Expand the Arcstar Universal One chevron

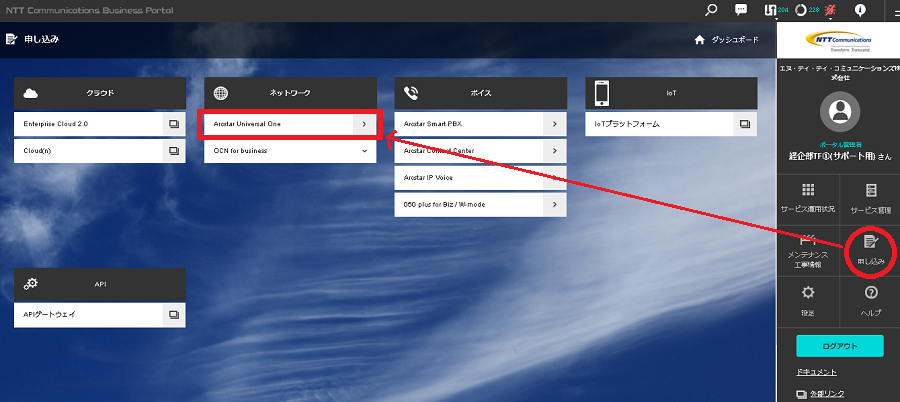click(364, 124)
